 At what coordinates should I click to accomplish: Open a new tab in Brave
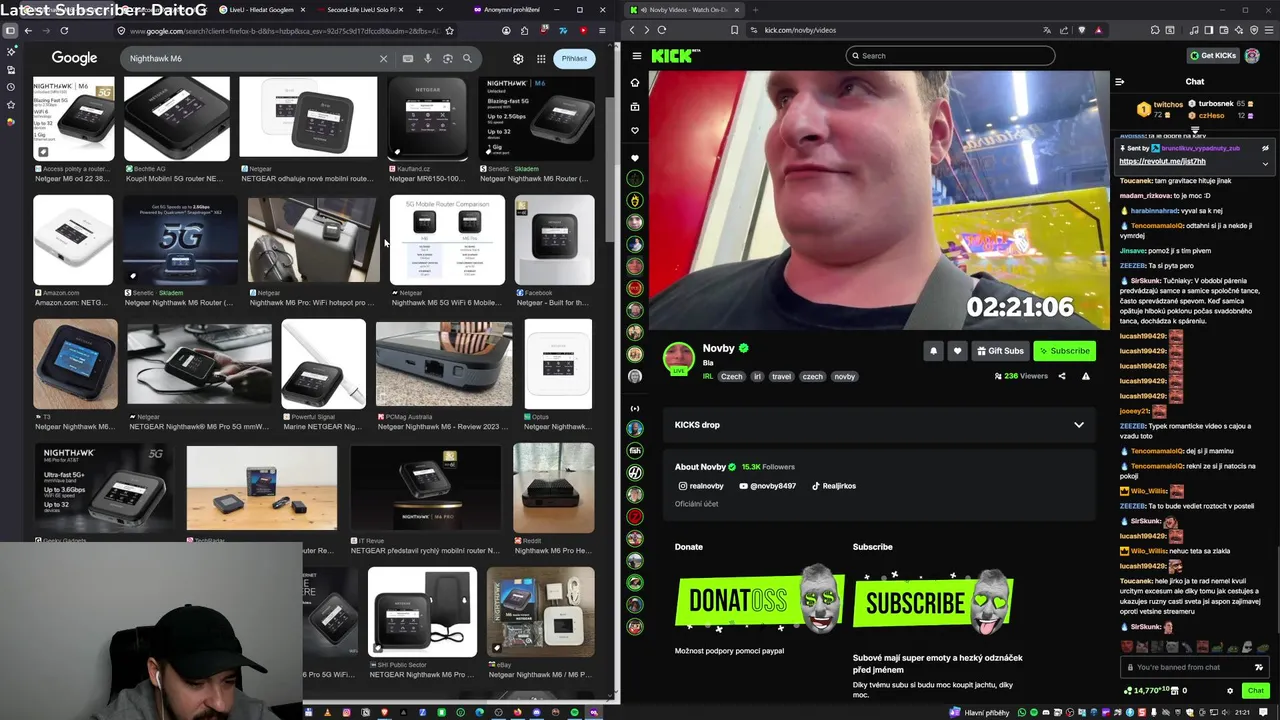[x=754, y=9]
